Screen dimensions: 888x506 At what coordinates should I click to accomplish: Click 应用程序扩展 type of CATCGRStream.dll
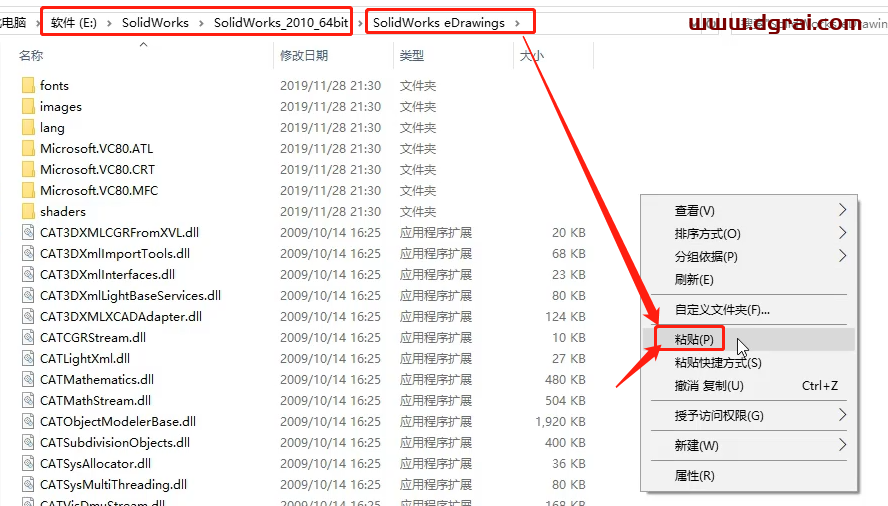pos(436,338)
